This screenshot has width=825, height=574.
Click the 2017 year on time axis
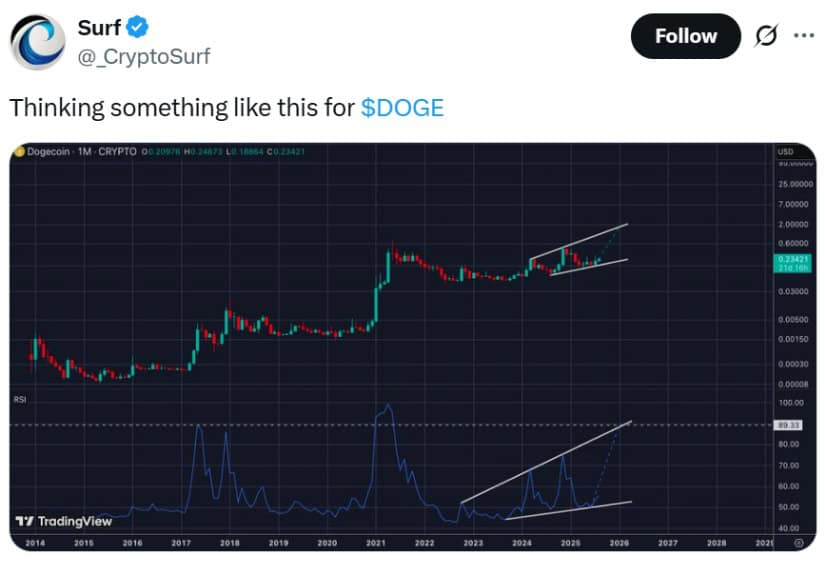point(180,542)
